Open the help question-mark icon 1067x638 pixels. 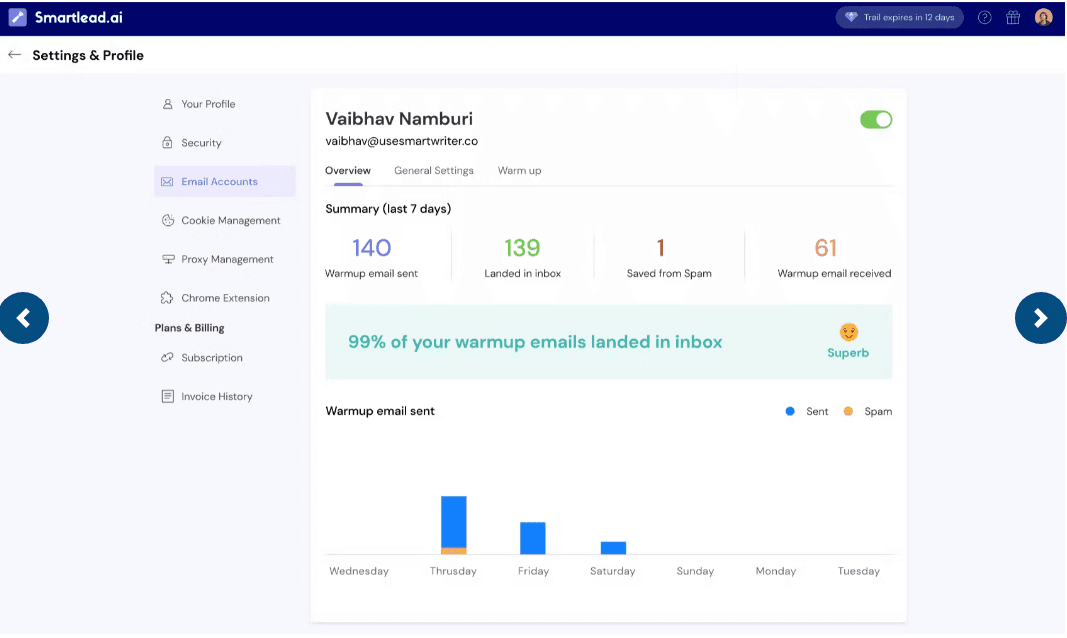983,17
